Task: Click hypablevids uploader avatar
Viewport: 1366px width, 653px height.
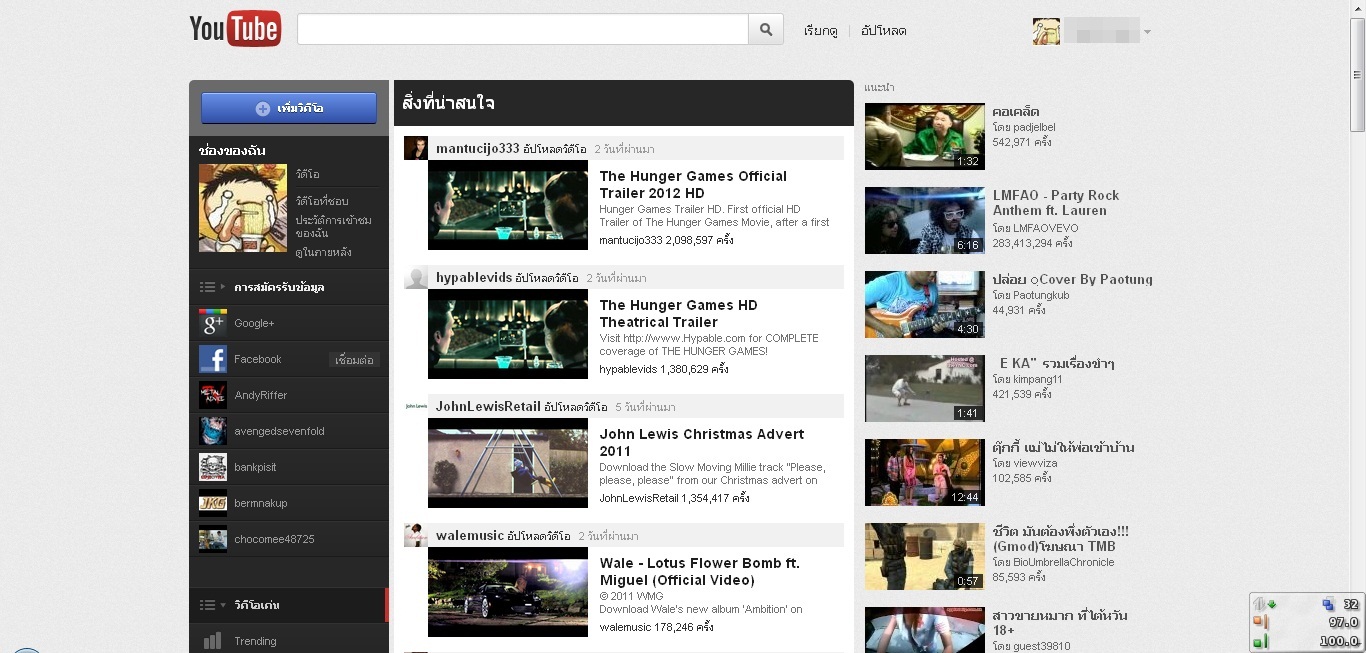Action: [416, 277]
